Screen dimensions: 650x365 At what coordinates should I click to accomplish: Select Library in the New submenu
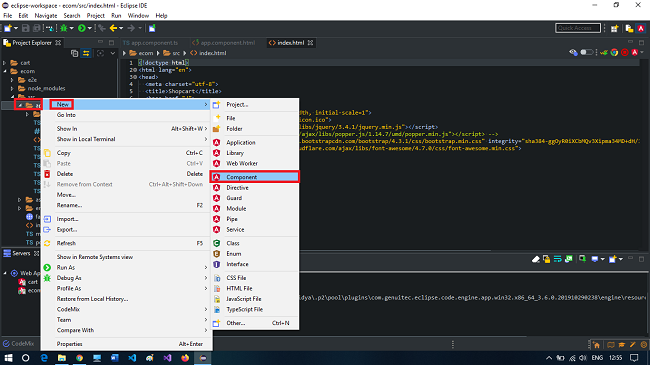[x=254, y=153]
